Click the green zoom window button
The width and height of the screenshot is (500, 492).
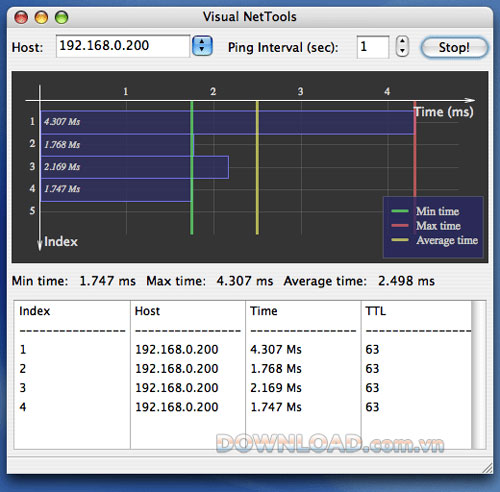click(x=61, y=17)
